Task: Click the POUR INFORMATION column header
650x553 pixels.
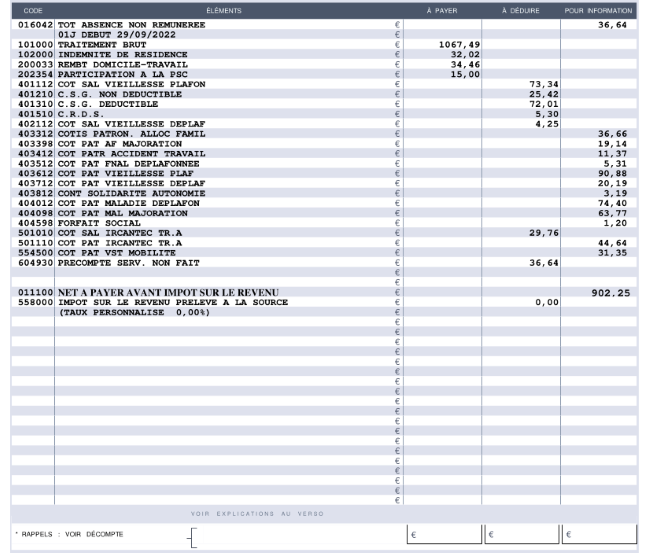Action: [x=598, y=10]
